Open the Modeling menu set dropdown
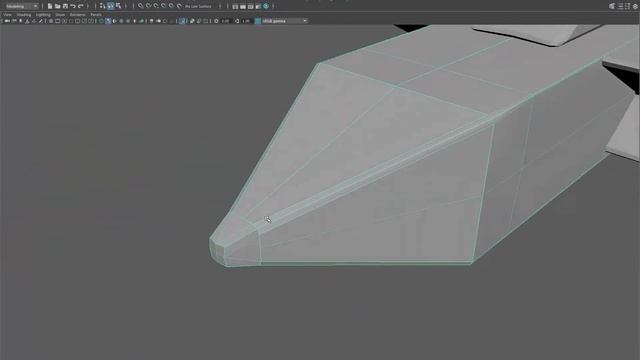Viewport: 640px width, 360px height. 22,6
